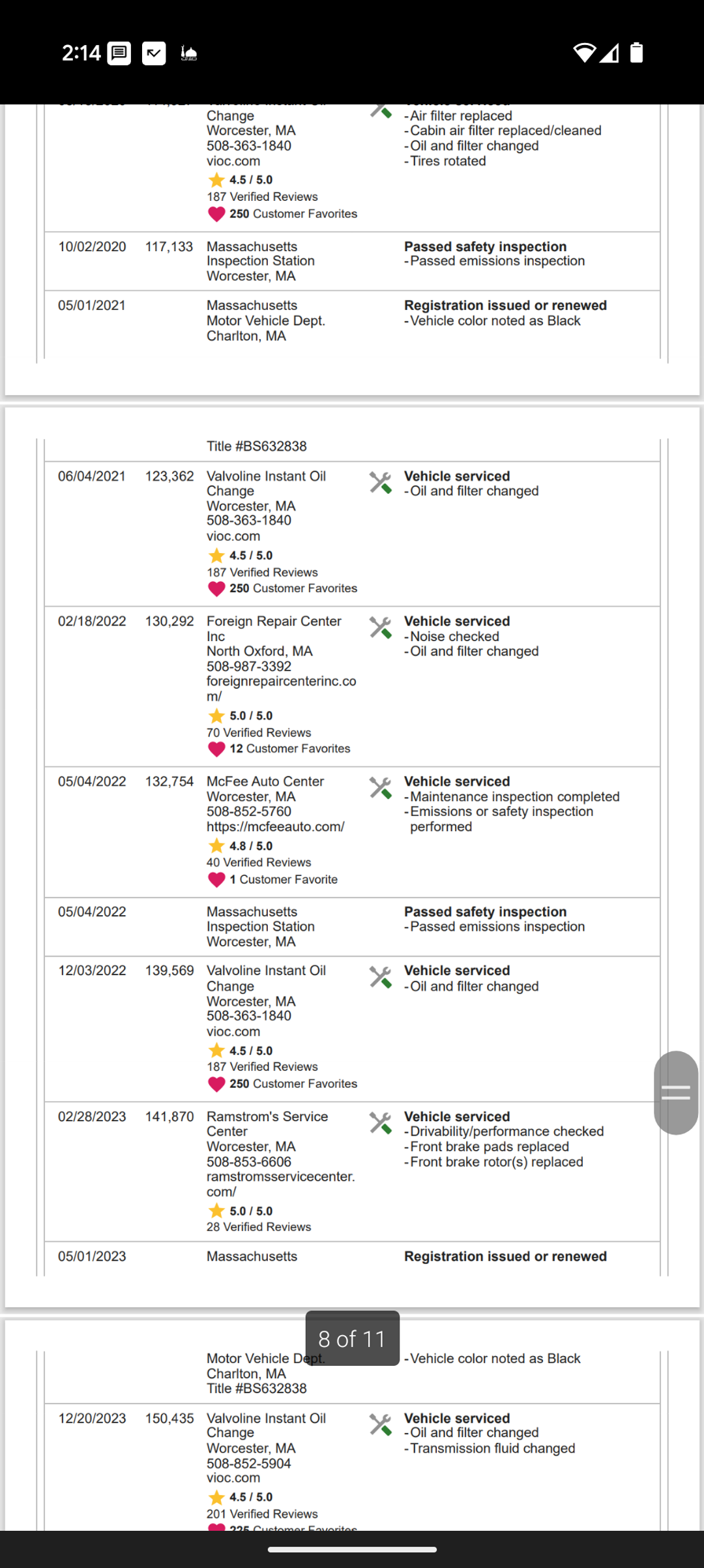Tap the wrench icon for Foreign Repair Center service
Viewport: 704px width, 1568px height.
[x=380, y=627]
